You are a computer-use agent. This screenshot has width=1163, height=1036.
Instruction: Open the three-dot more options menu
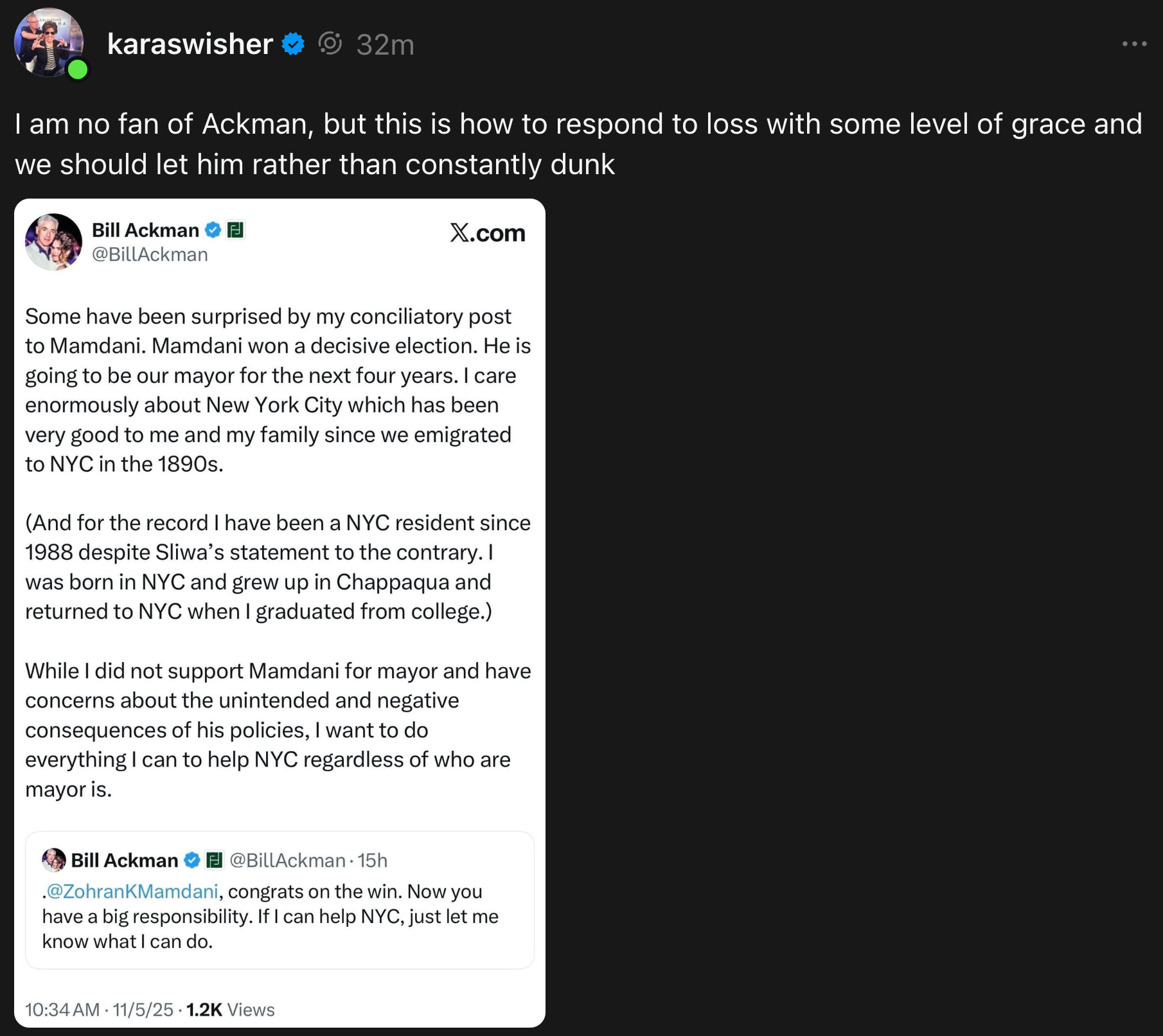pos(1134,44)
